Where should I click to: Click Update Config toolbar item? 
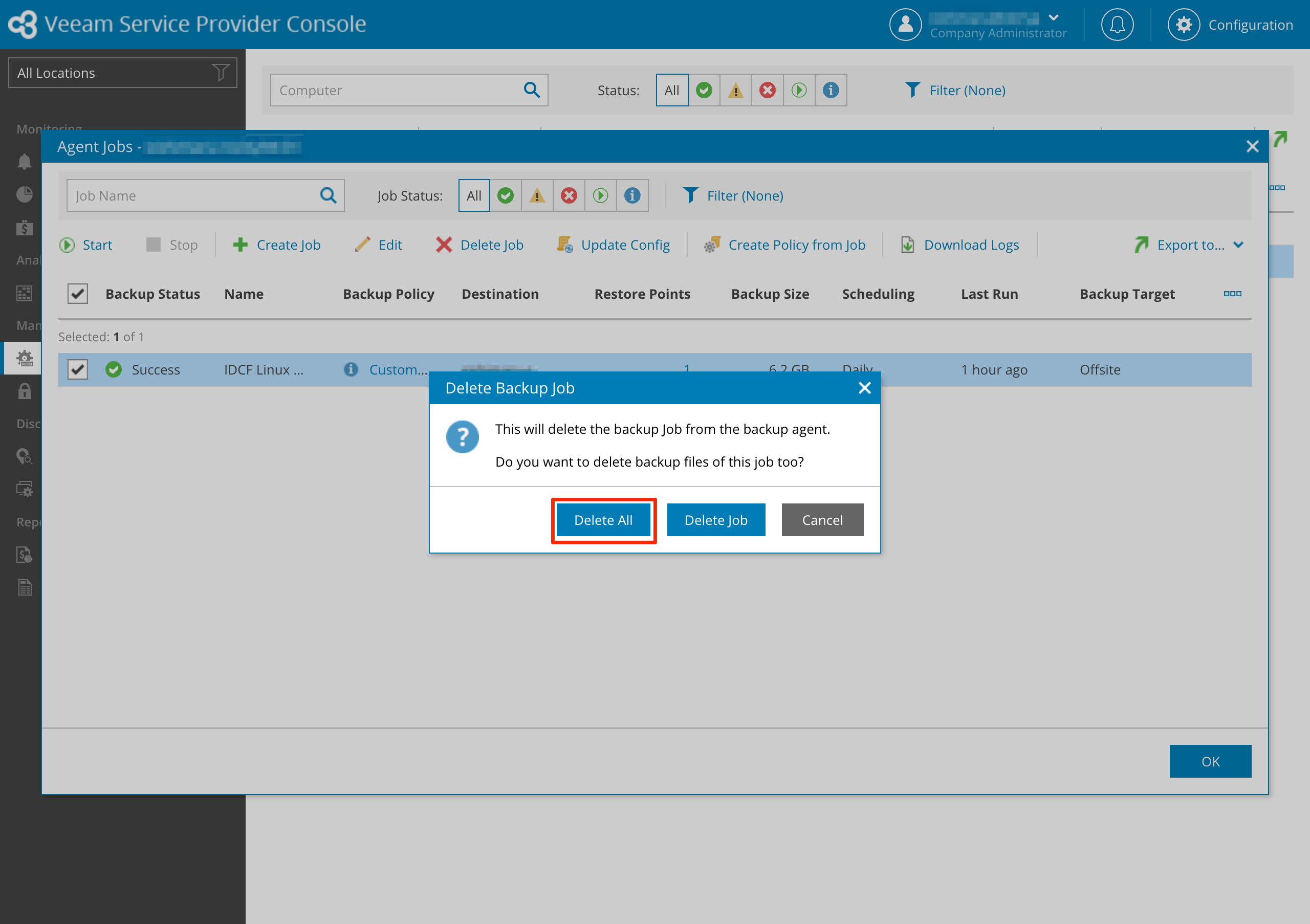click(x=614, y=245)
